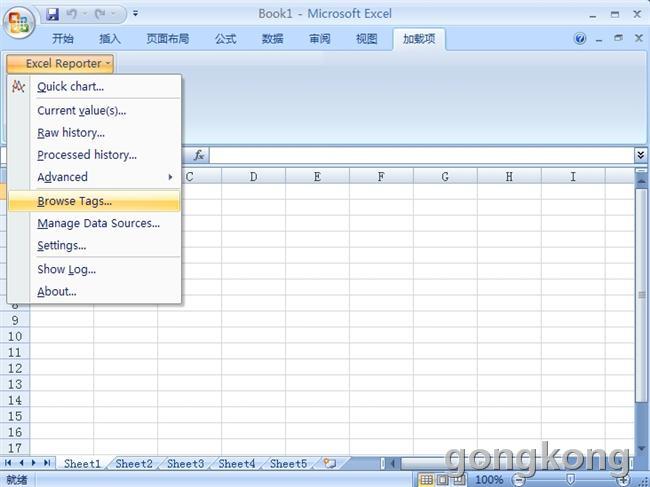The image size is (650, 487).
Task: Select column E header
Action: coord(317,177)
